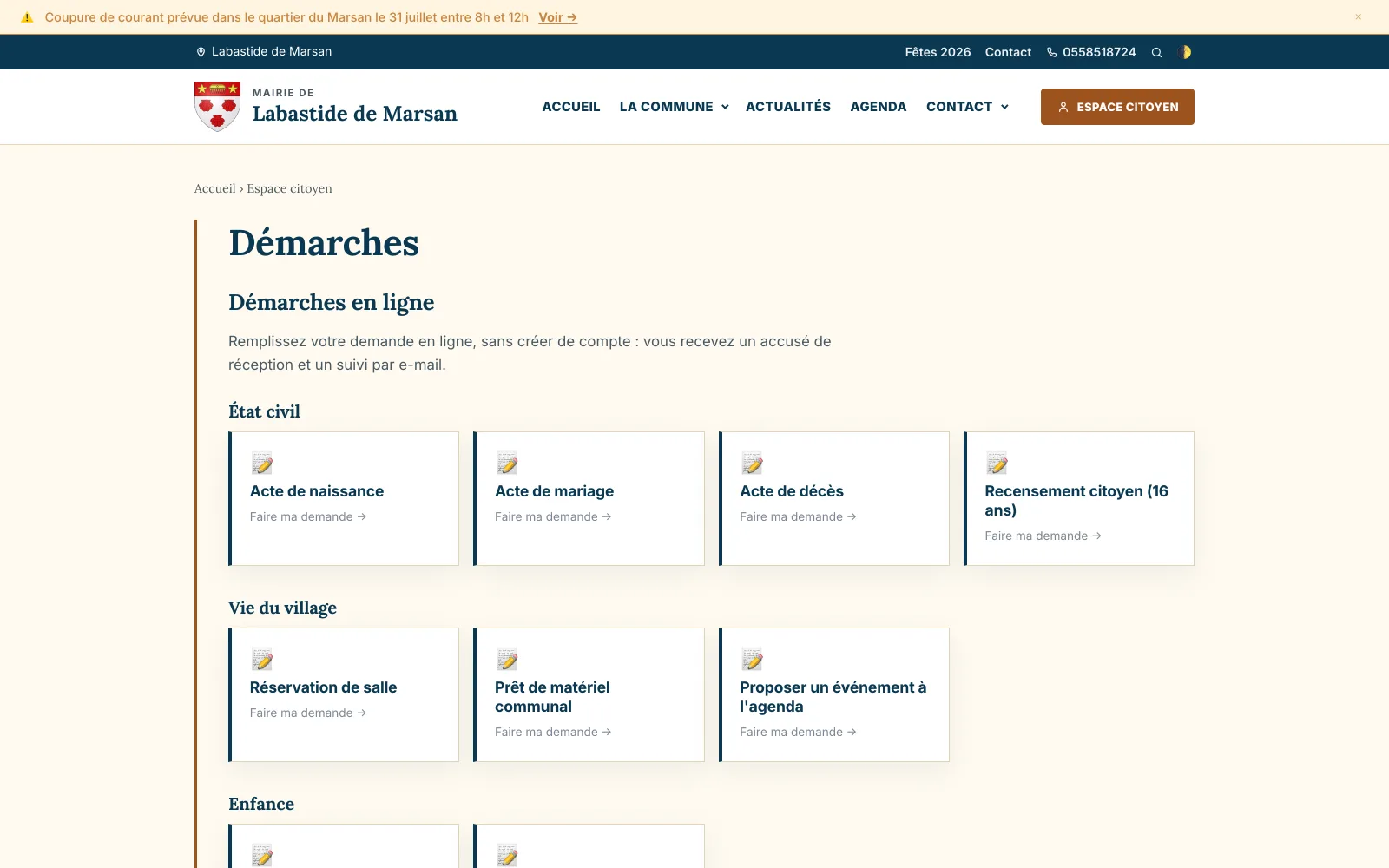Click 'Faire ma demande' under Recensement citoyen
Screen dimensions: 1389x868
pos(1043,536)
